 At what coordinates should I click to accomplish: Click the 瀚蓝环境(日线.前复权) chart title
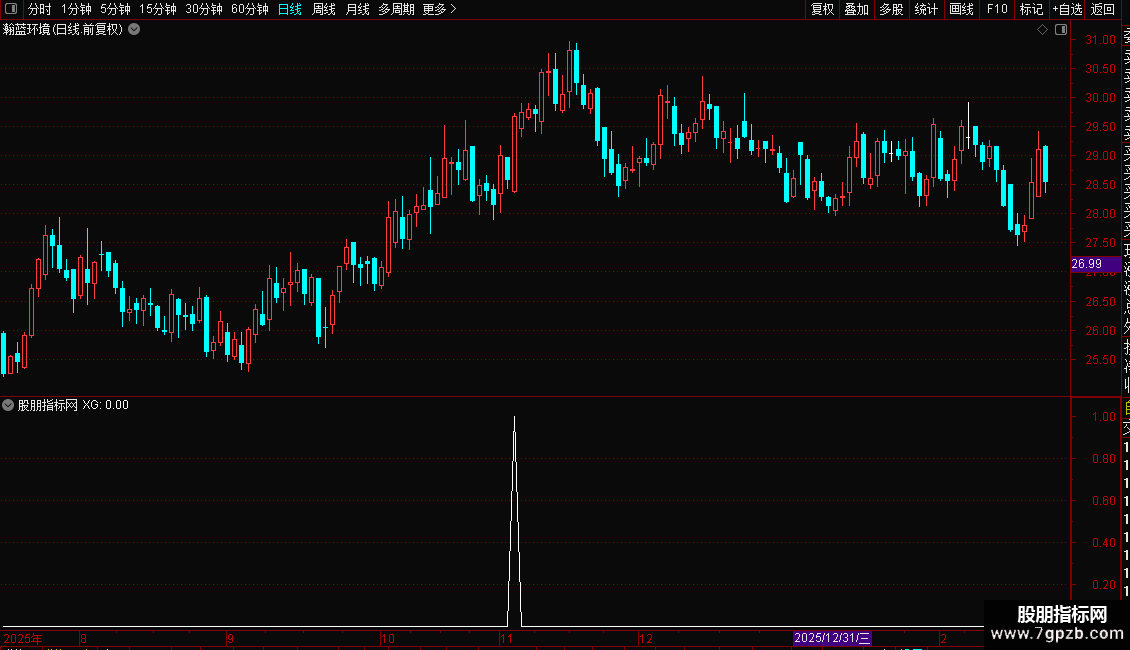(63, 30)
